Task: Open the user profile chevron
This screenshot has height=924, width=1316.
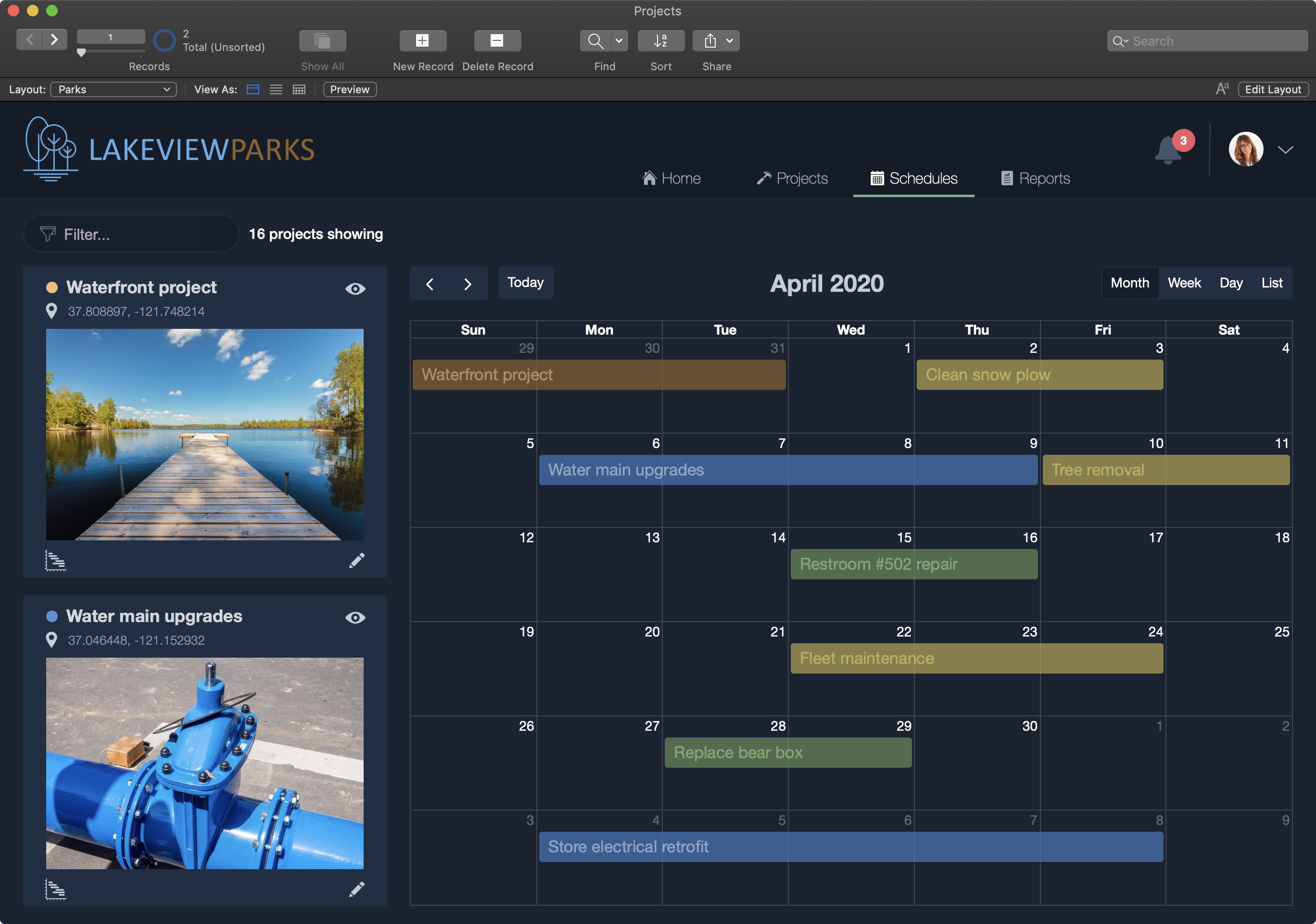Action: (x=1286, y=150)
